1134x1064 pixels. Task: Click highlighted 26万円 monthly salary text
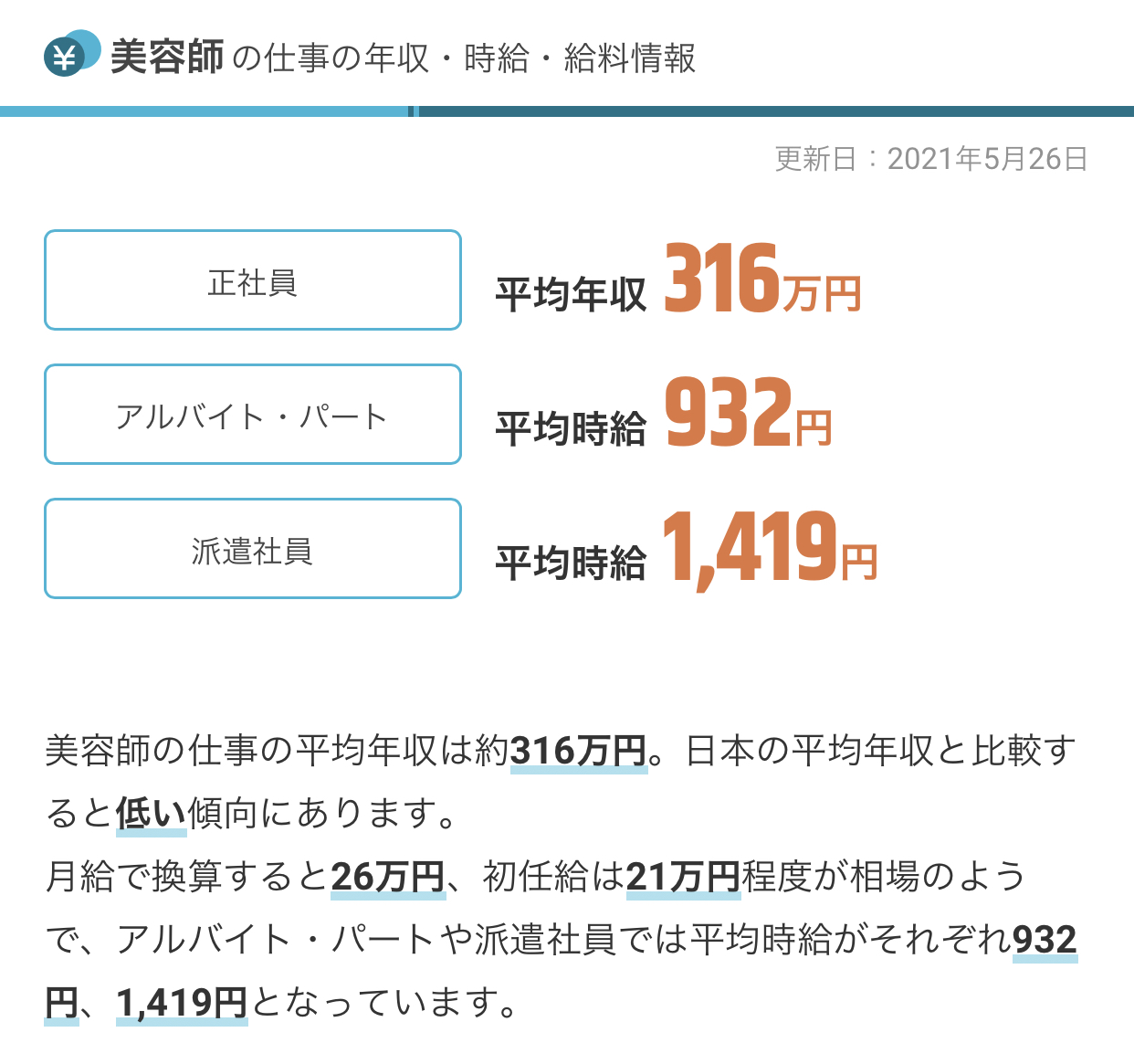pos(387,877)
